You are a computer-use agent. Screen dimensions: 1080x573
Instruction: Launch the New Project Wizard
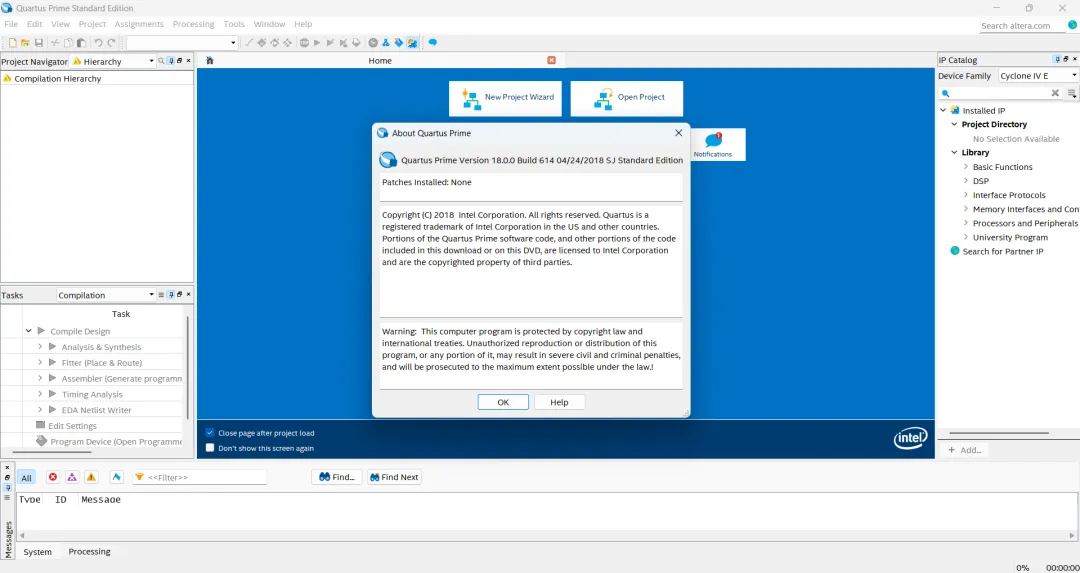pos(506,98)
